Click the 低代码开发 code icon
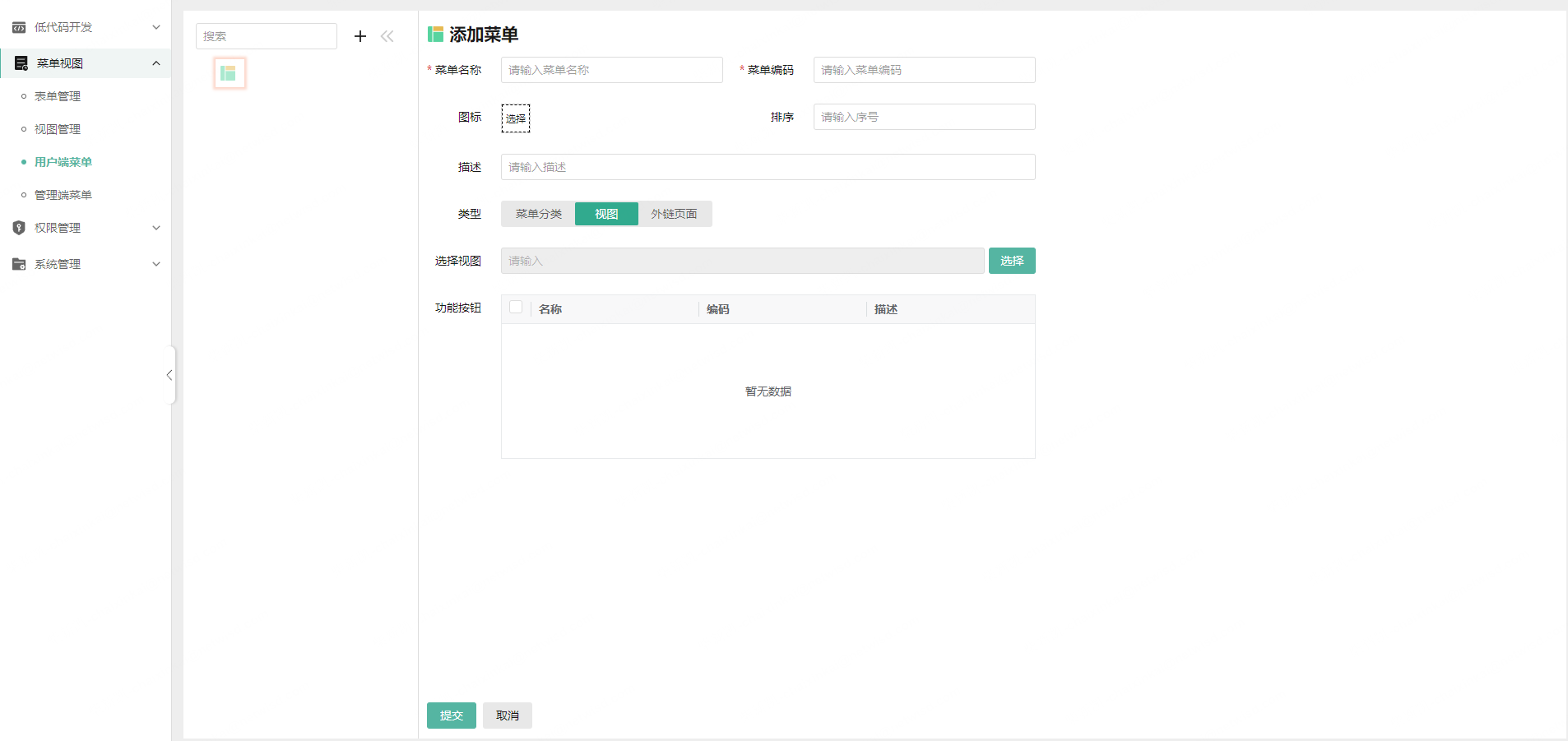This screenshot has width=1568, height=741. tap(19, 27)
